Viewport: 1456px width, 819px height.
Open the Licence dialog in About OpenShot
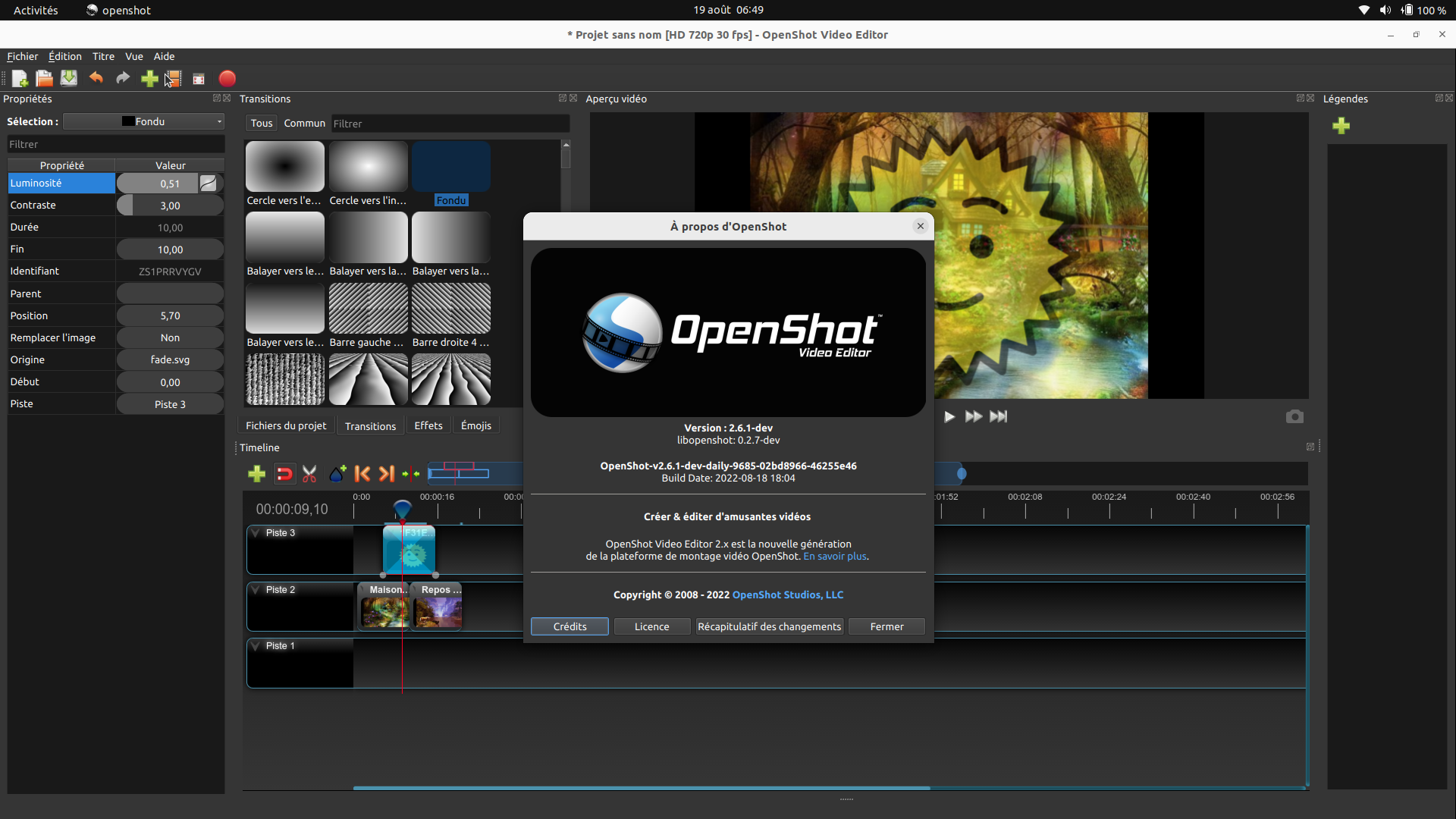[651, 626]
